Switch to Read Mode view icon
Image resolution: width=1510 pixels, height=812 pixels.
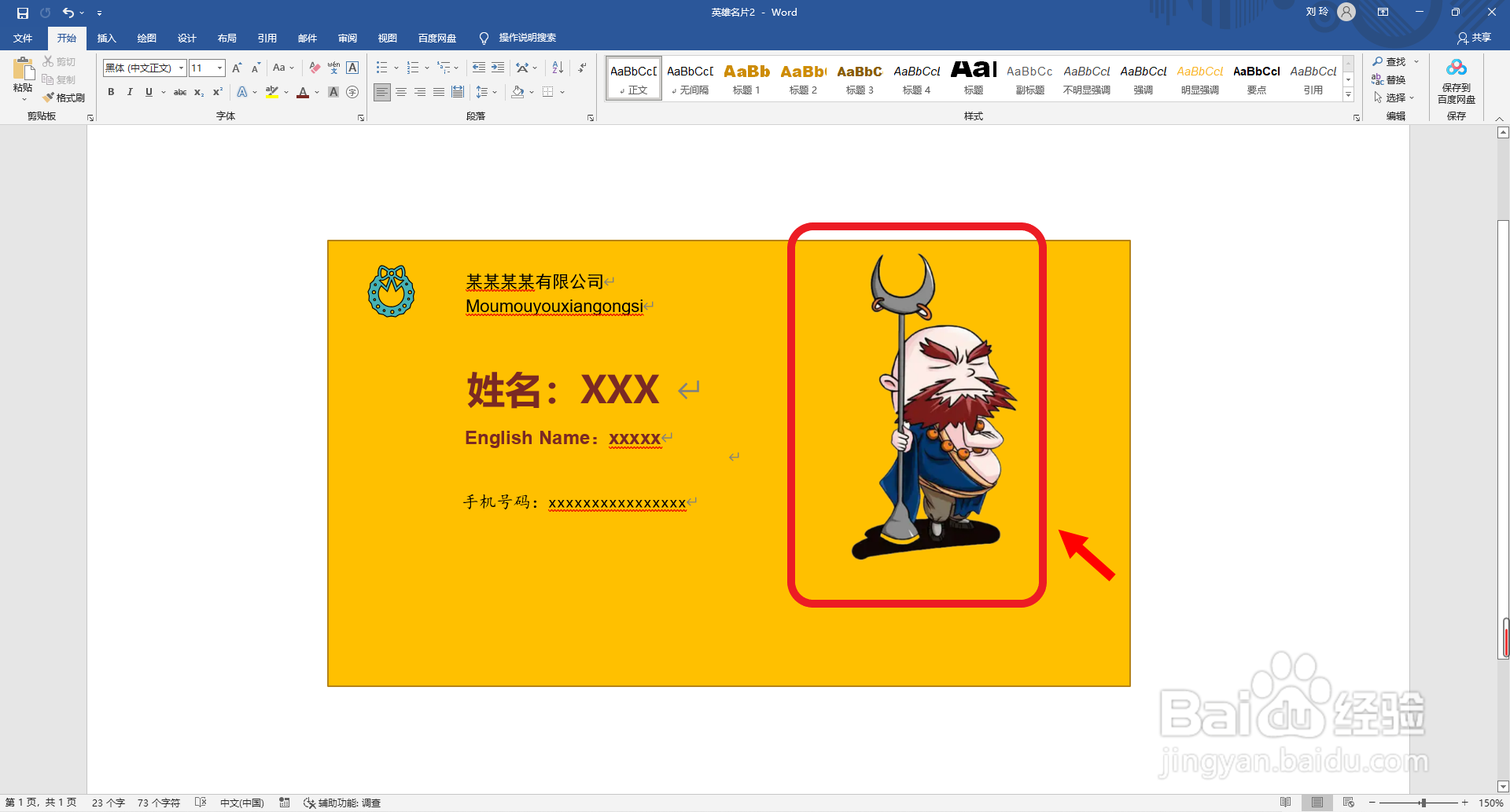click(1285, 803)
